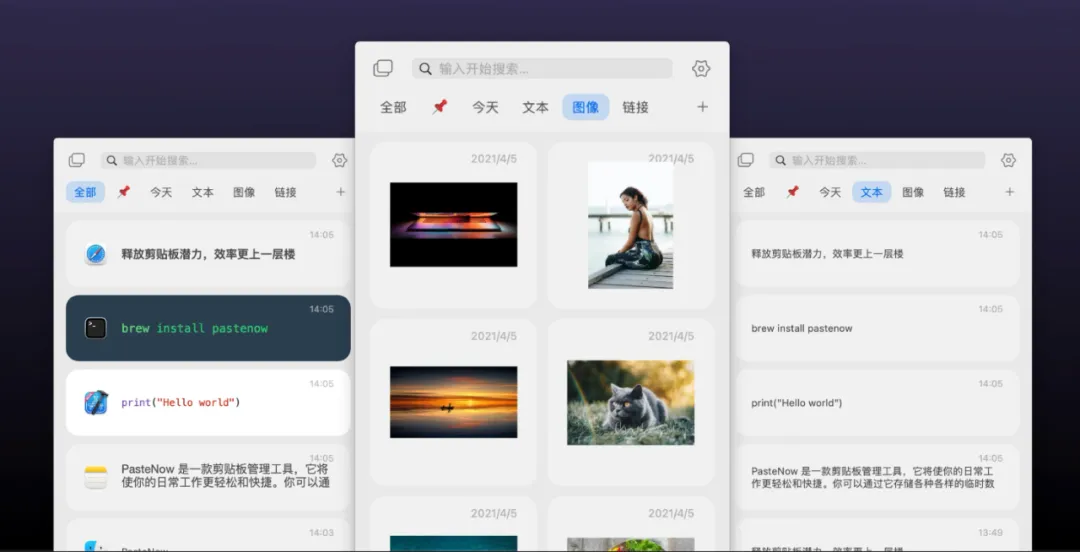Select the brew install pastenow item in the left window
The height and width of the screenshot is (552, 1080).
coord(208,328)
